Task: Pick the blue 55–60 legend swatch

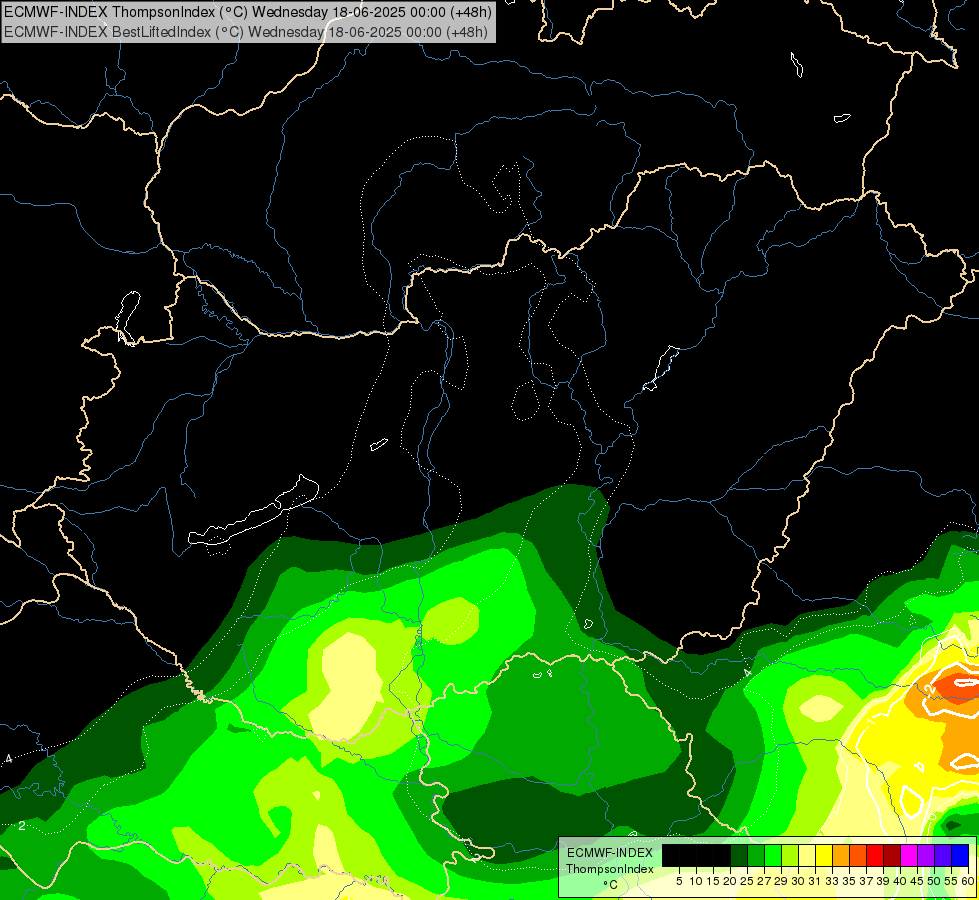Action: click(x=960, y=855)
